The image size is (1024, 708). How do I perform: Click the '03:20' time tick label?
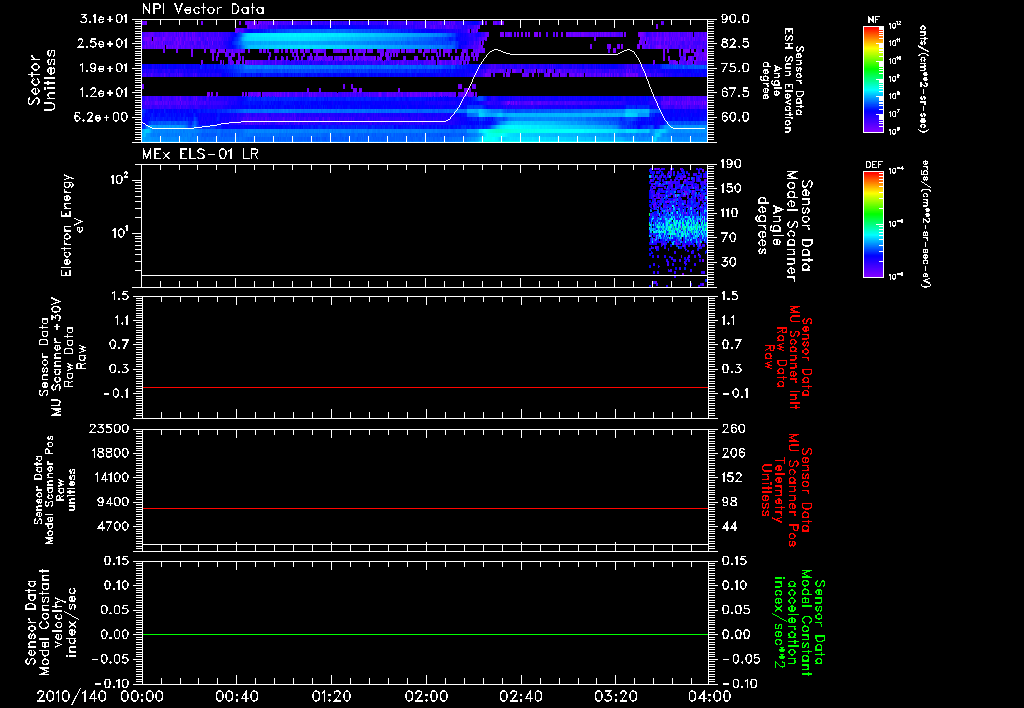point(615,696)
